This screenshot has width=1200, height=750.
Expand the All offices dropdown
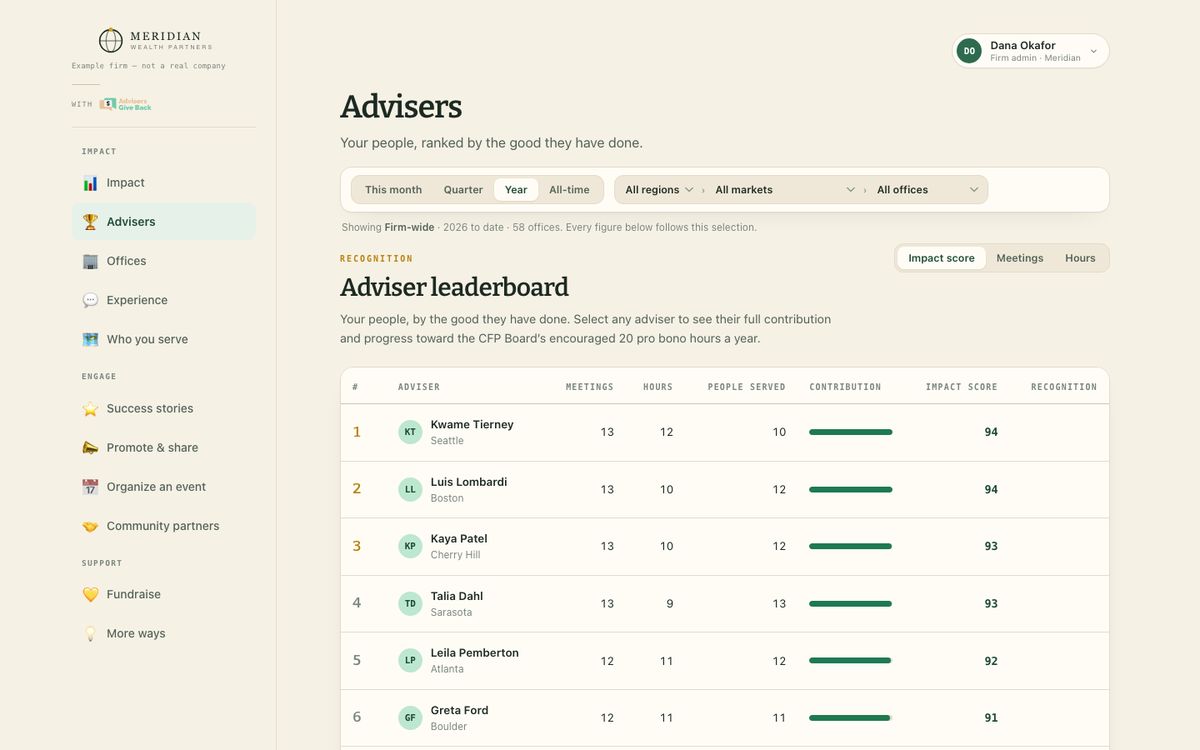click(x=928, y=190)
